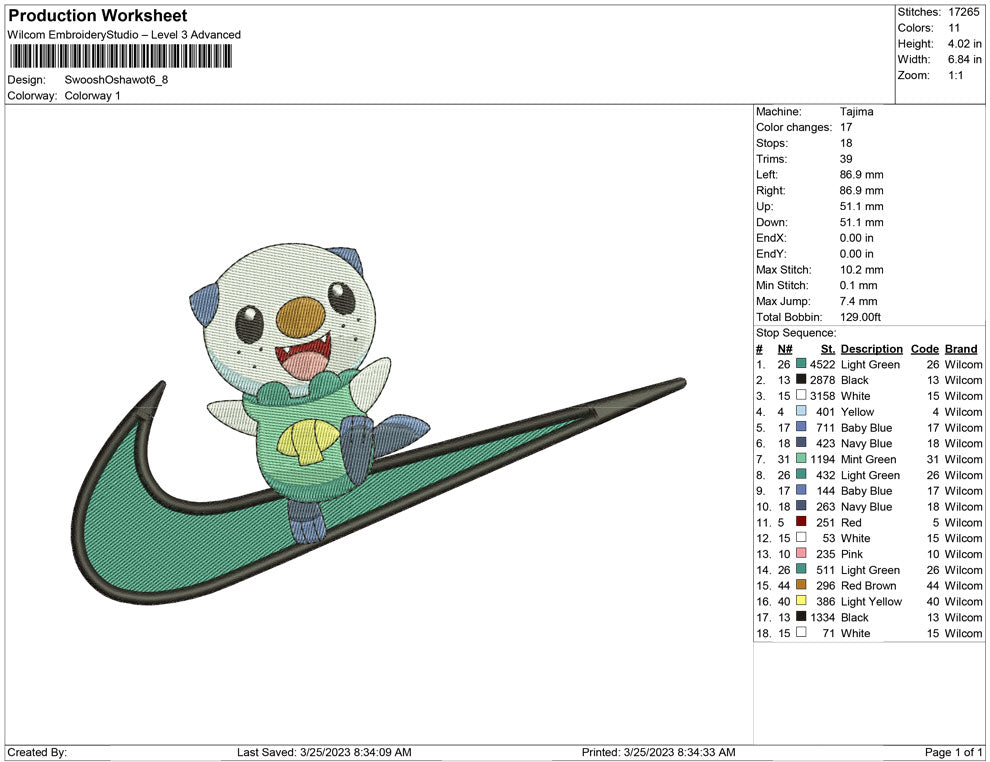Select the Up value '51.1 mm'
990x762 pixels.
click(x=861, y=206)
